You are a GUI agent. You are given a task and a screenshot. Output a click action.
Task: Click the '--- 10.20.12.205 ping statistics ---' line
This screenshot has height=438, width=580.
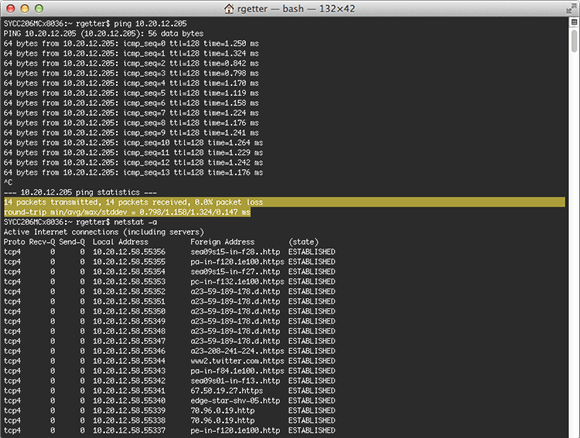pyautogui.click(x=80, y=192)
